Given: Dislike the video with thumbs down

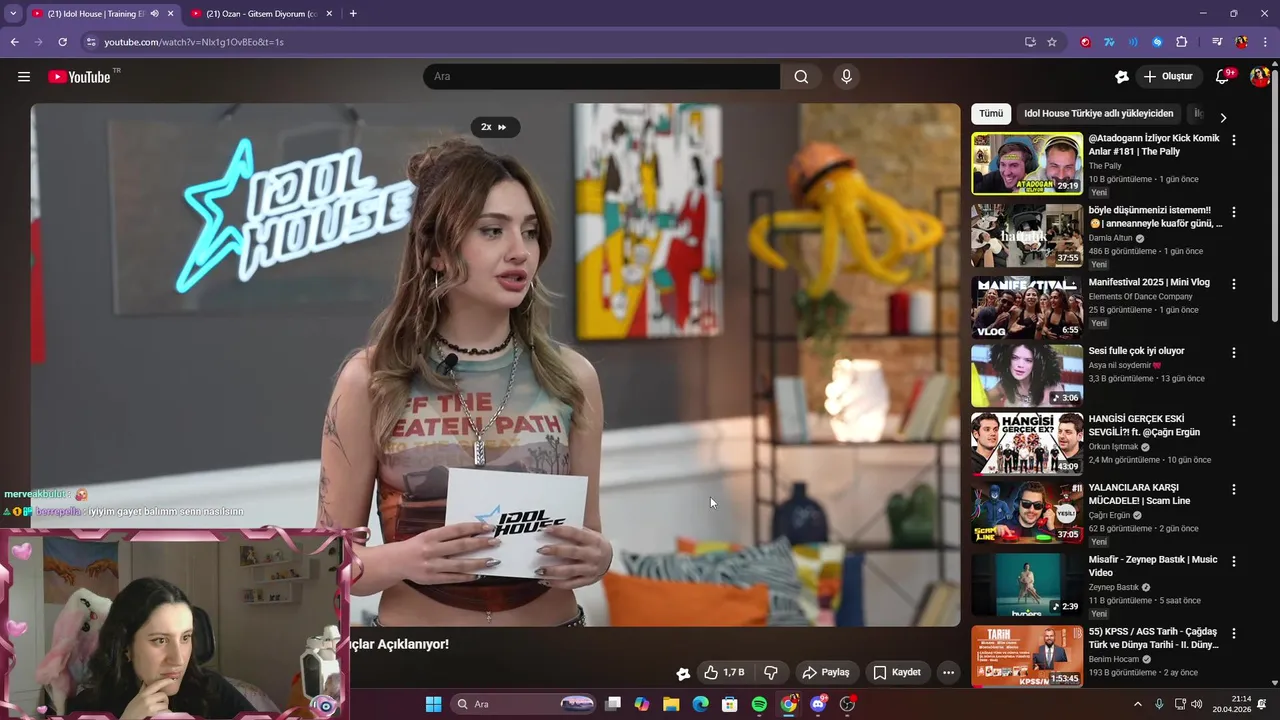Looking at the screenshot, I should [x=771, y=672].
